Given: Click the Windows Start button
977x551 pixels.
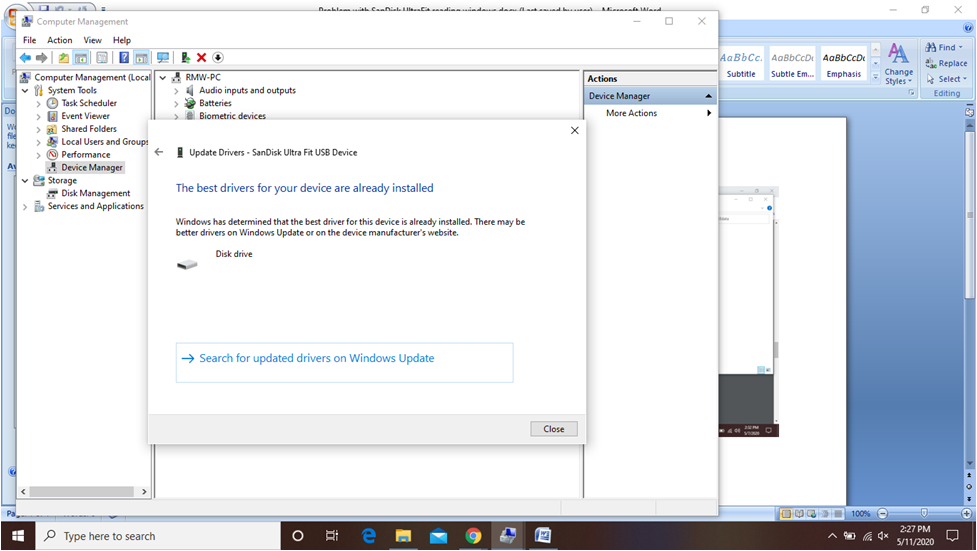Looking at the screenshot, I should 18,536.
